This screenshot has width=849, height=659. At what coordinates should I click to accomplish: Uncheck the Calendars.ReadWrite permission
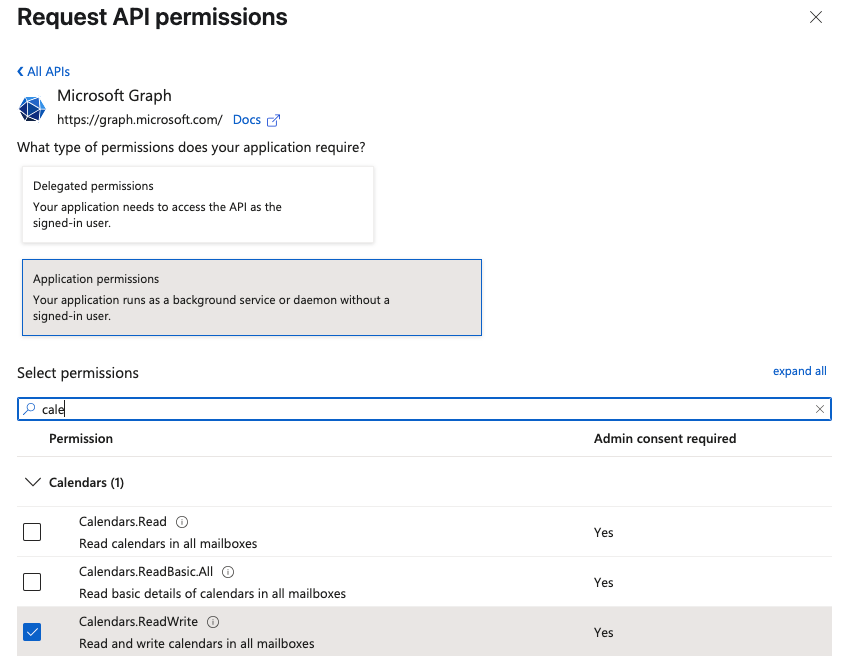coord(32,632)
